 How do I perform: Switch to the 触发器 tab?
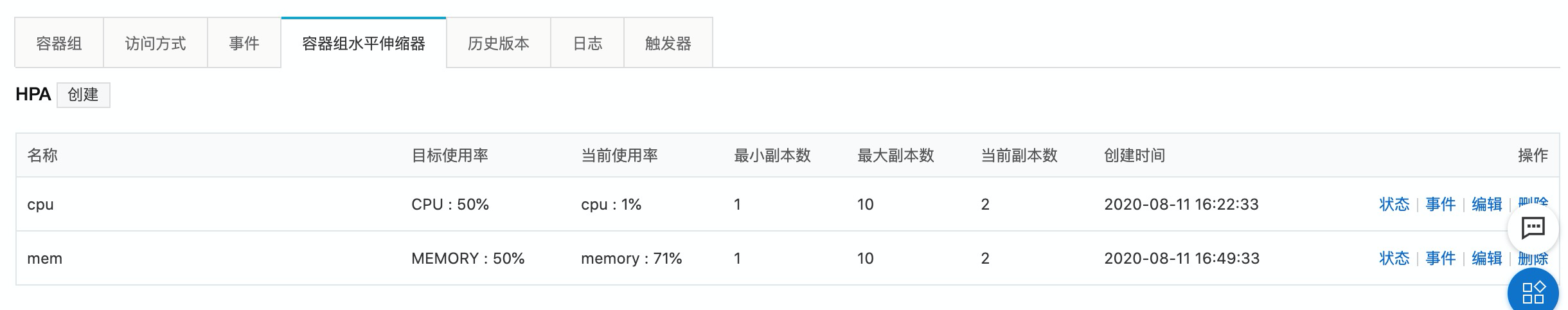click(x=668, y=43)
